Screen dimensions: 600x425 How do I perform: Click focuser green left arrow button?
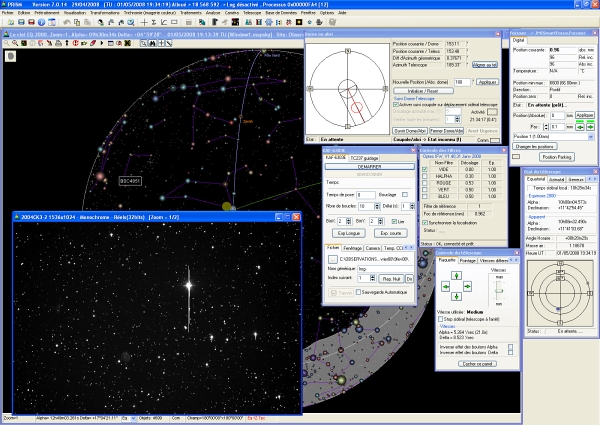(x=580, y=127)
